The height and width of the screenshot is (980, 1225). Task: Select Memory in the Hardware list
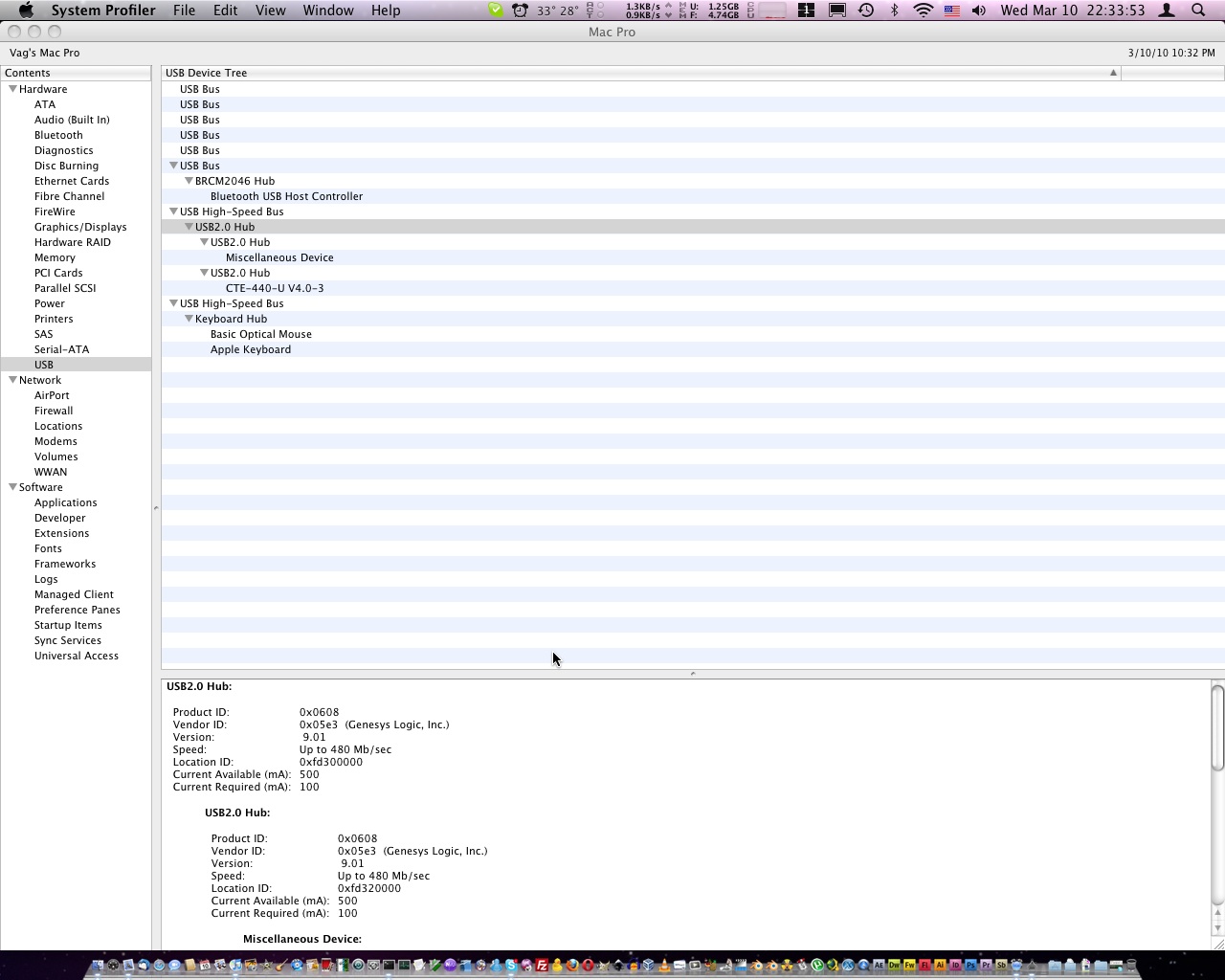[x=55, y=257]
